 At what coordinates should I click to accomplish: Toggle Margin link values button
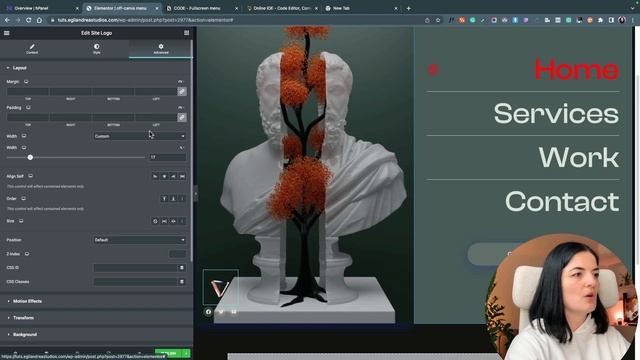pyautogui.click(x=182, y=91)
